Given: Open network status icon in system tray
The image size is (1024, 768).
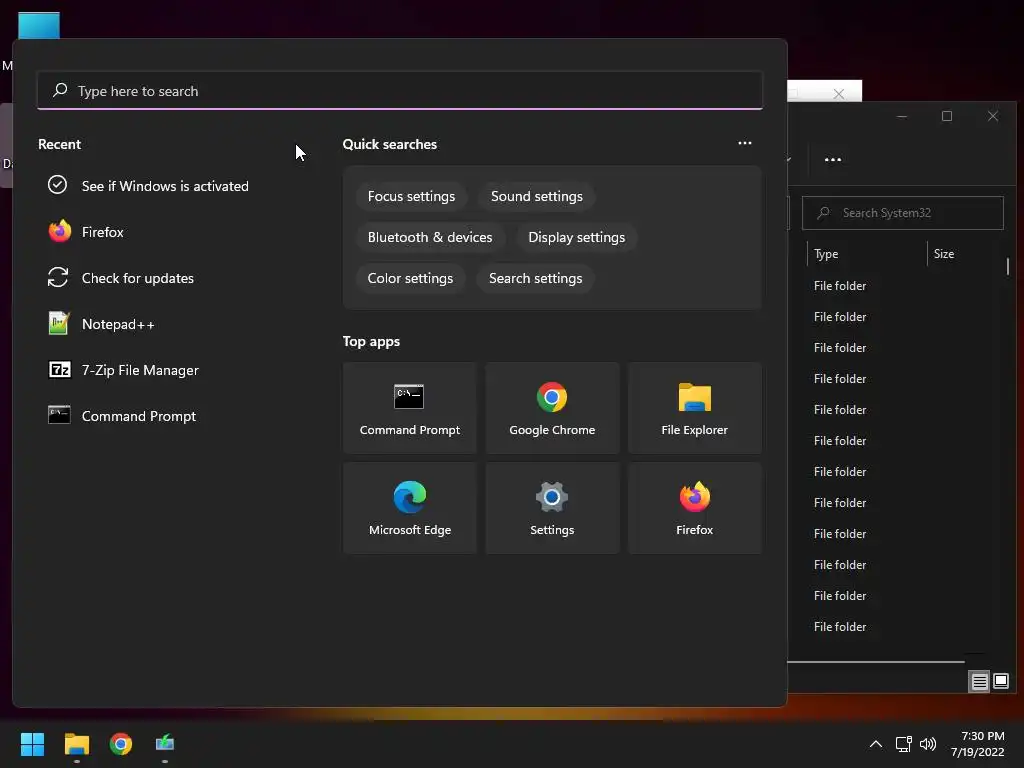Looking at the screenshot, I should [904, 744].
